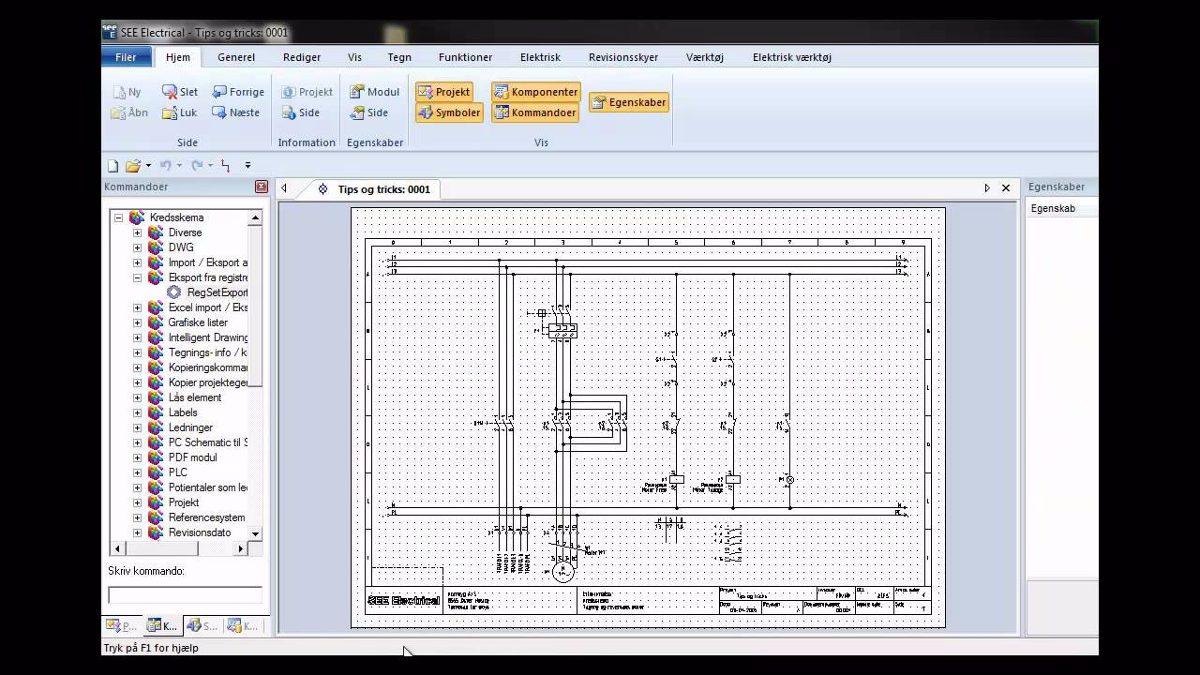Select the Ledninger tree item

tap(190, 427)
